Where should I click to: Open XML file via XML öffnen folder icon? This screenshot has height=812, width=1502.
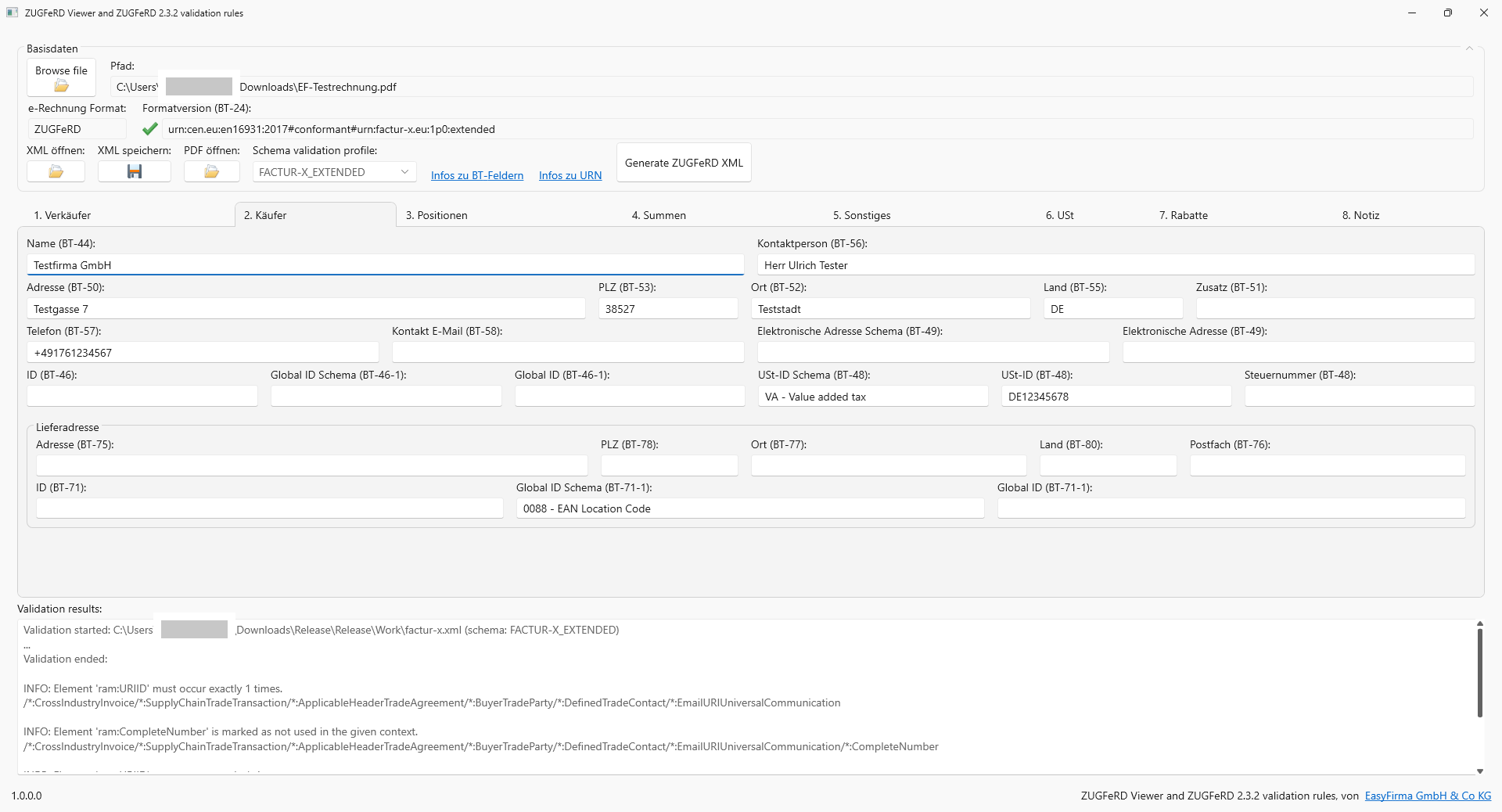(x=56, y=172)
